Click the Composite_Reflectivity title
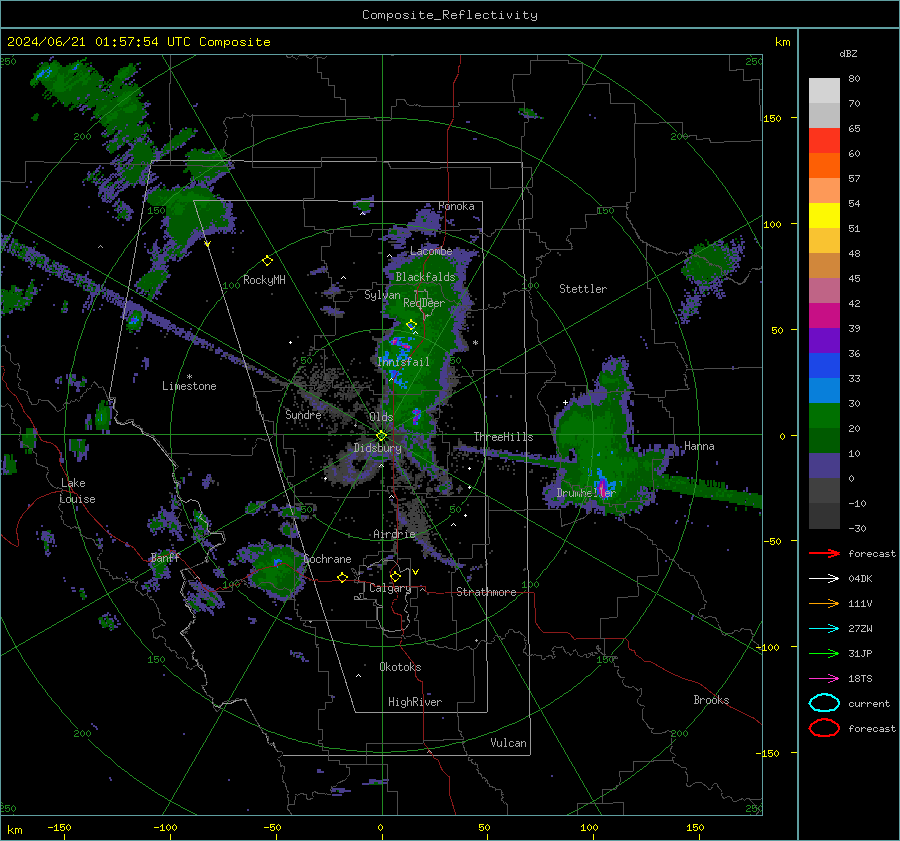Screen dimensions: 900x841 point(450,15)
